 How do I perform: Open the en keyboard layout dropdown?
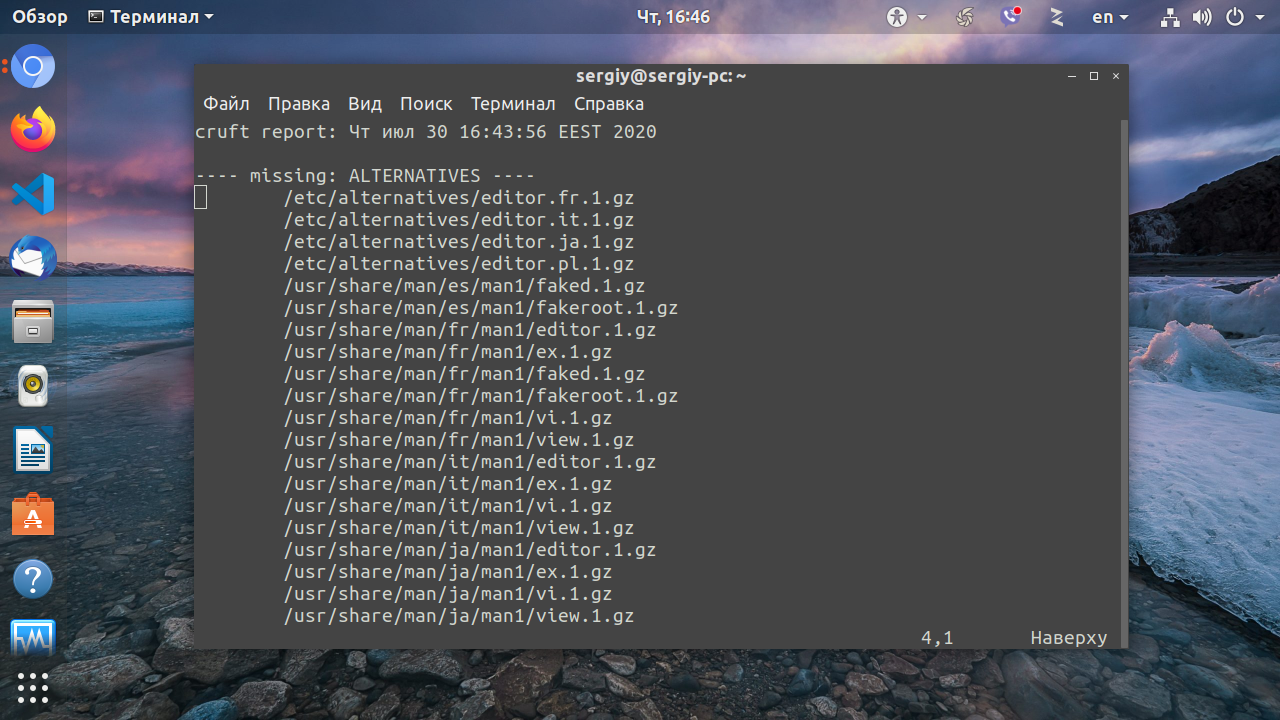(x=1110, y=17)
